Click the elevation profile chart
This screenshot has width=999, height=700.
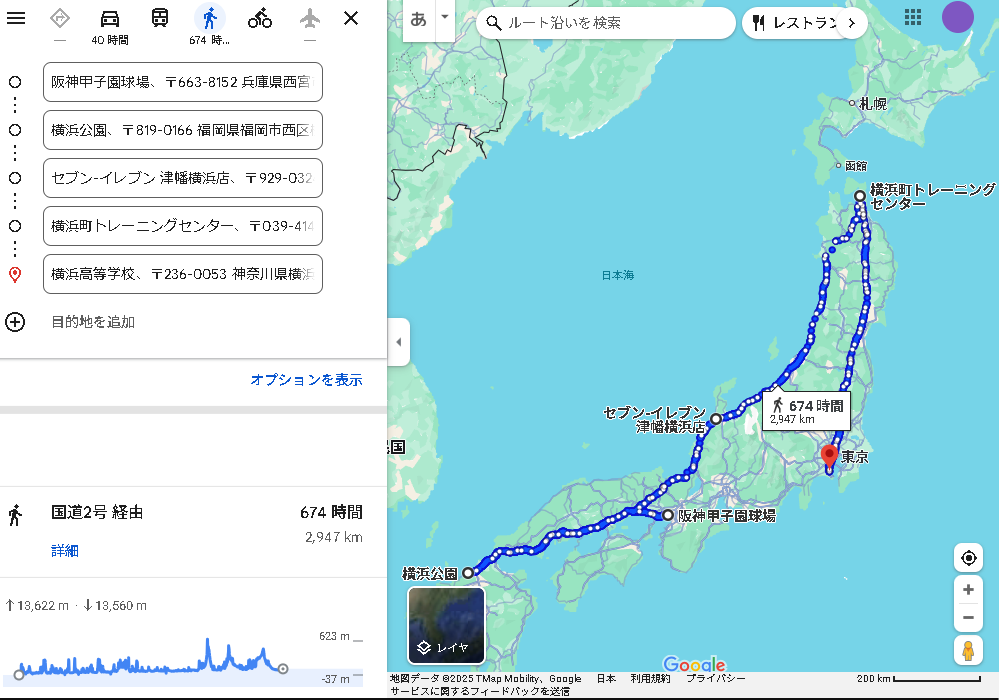(184, 659)
